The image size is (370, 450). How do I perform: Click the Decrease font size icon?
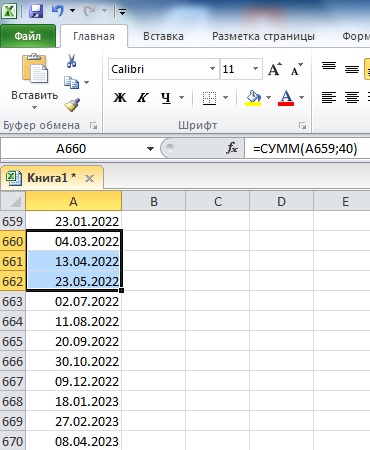click(x=296, y=69)
